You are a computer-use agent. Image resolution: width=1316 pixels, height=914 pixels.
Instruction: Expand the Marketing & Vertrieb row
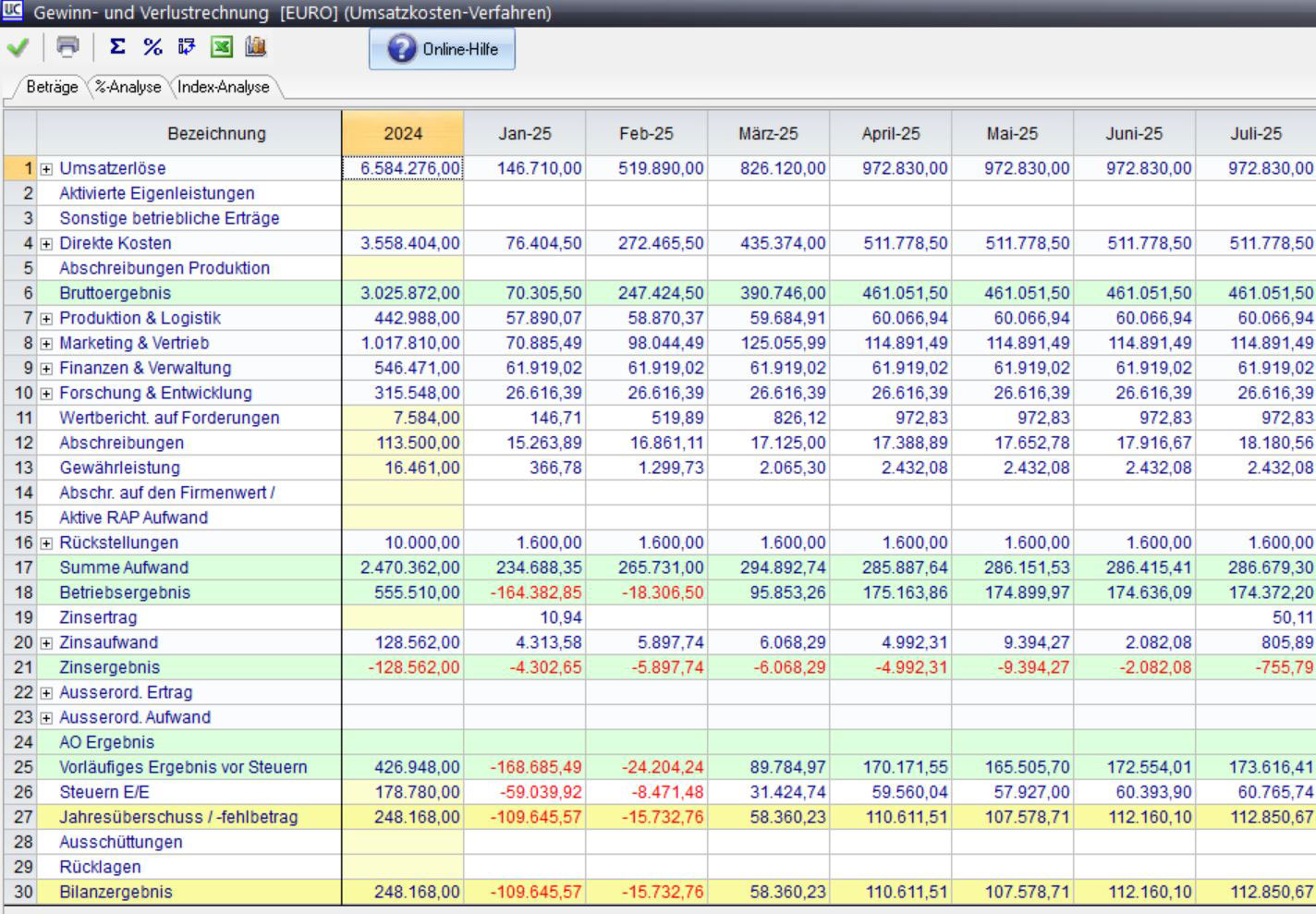pos(46,344)
